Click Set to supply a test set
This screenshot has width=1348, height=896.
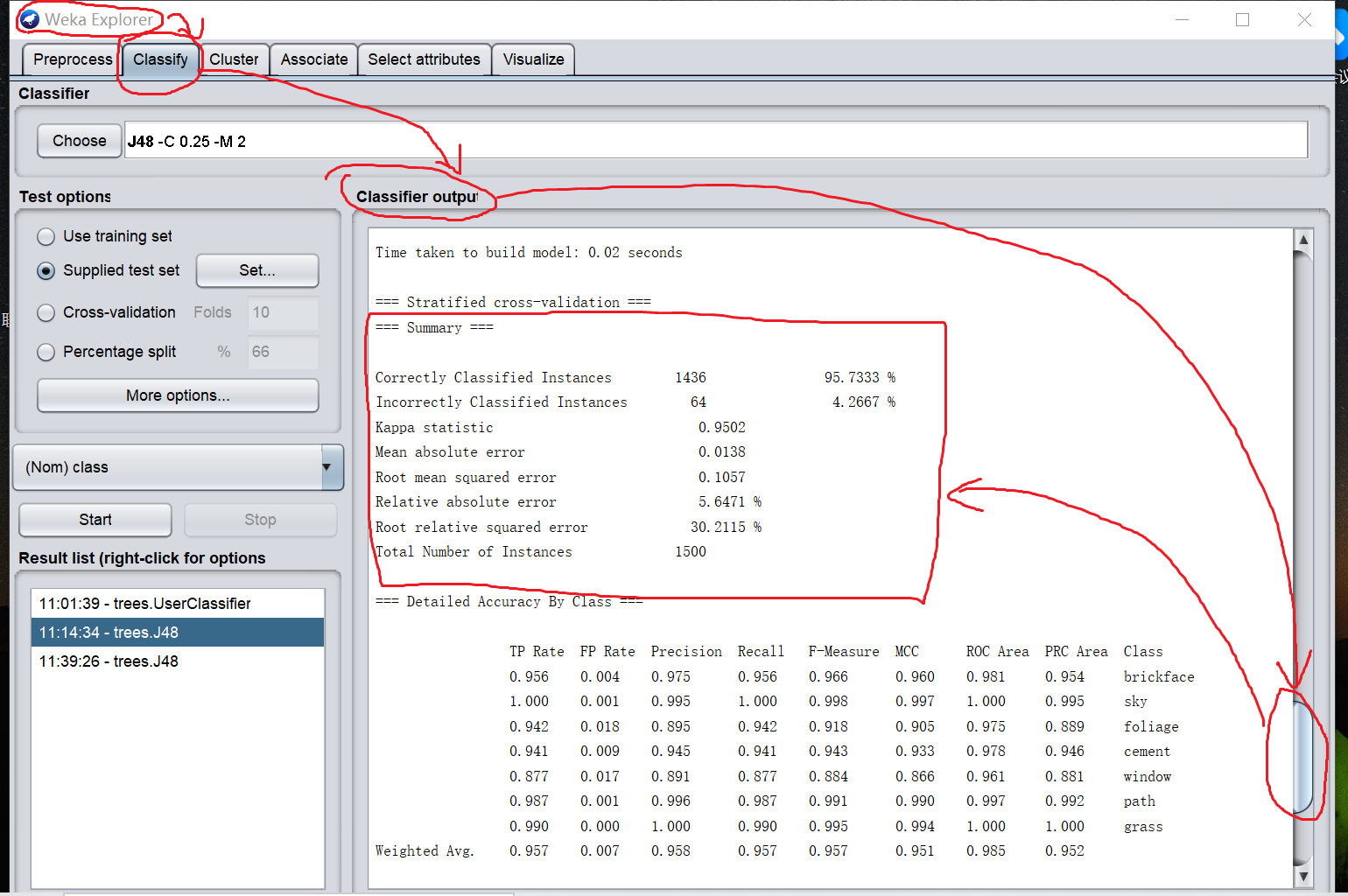tap(256, 270)
